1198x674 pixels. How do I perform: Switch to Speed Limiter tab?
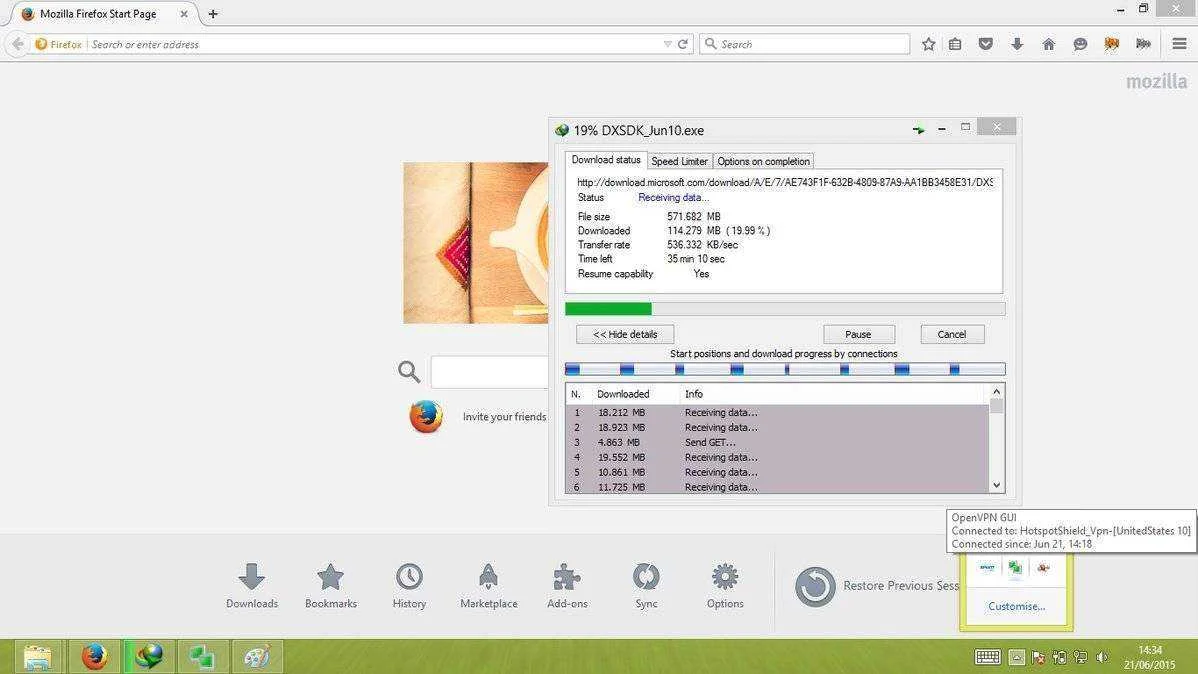(679, 161)
